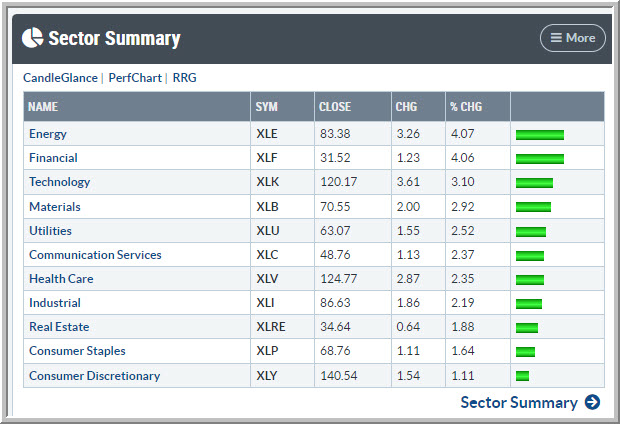This screenshot has width=620, height=424.
Task: Sort table by CLOSE column header
Action: coord(335,106)
